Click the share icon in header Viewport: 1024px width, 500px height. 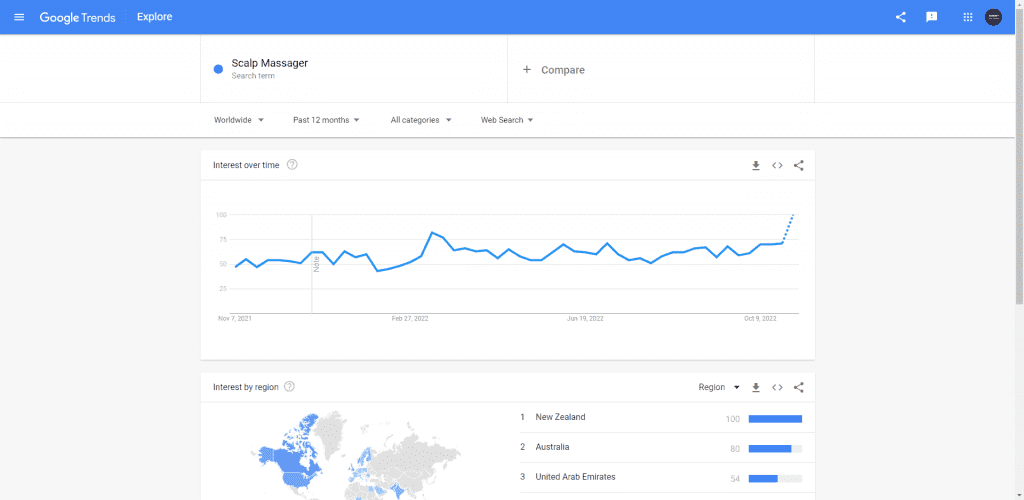coord(901,17)
